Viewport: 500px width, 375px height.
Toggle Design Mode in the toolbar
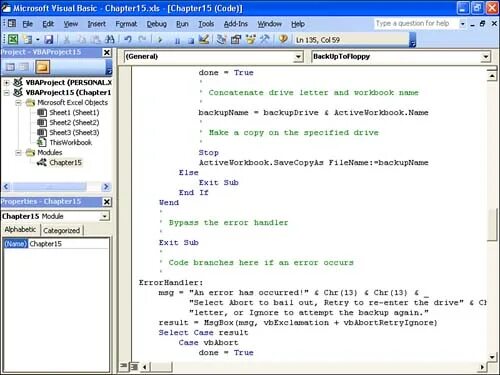click(204, 40)
